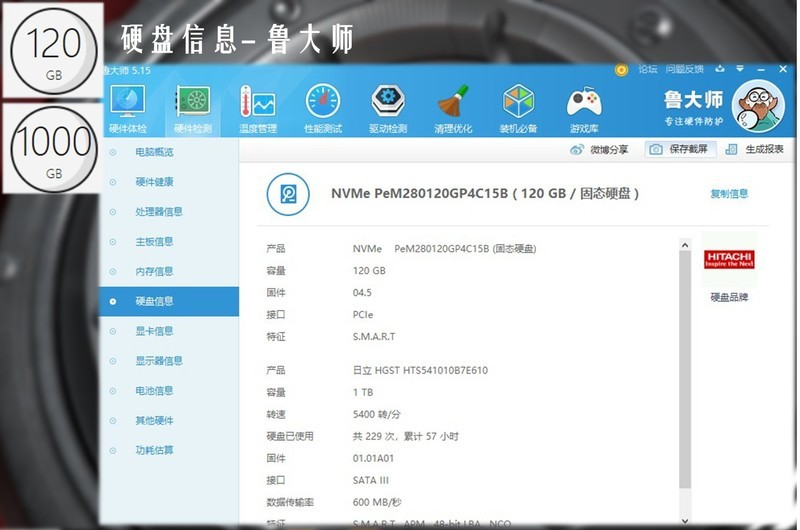Screen dimensions: 800x530
Task: Open the title bar dropdown menu arrow
Action: [740, 69]
